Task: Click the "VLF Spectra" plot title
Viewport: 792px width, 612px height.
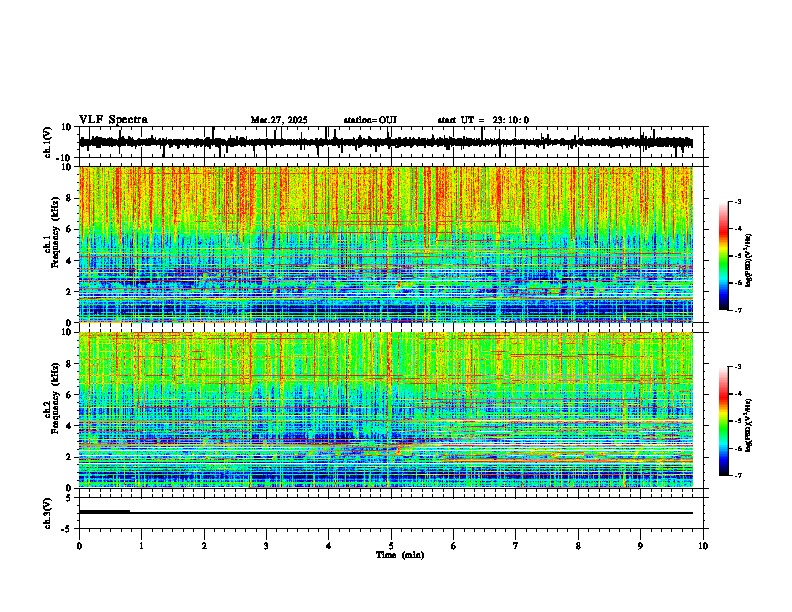Action: 113,119
